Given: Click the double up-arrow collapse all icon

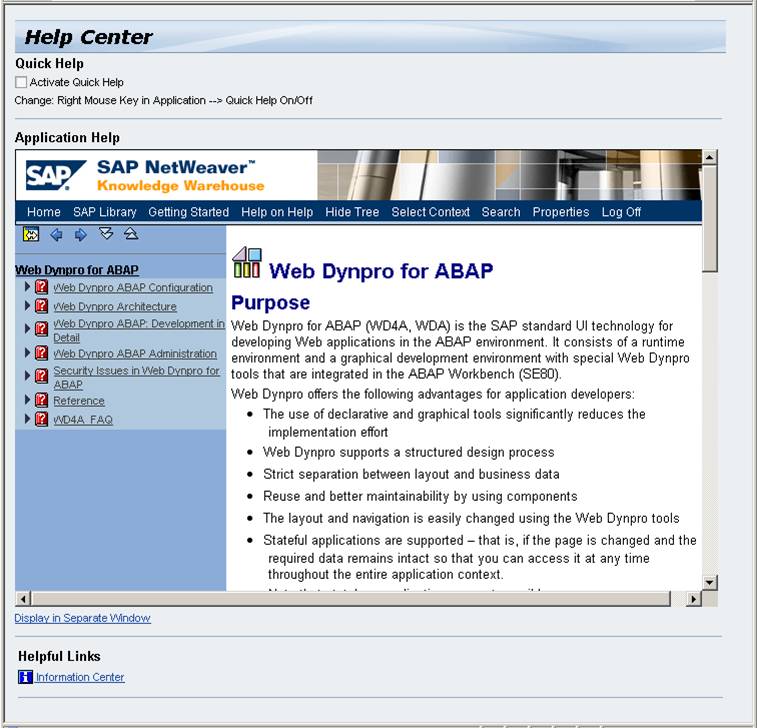Looking at the screenshot, I should point(131,234).
